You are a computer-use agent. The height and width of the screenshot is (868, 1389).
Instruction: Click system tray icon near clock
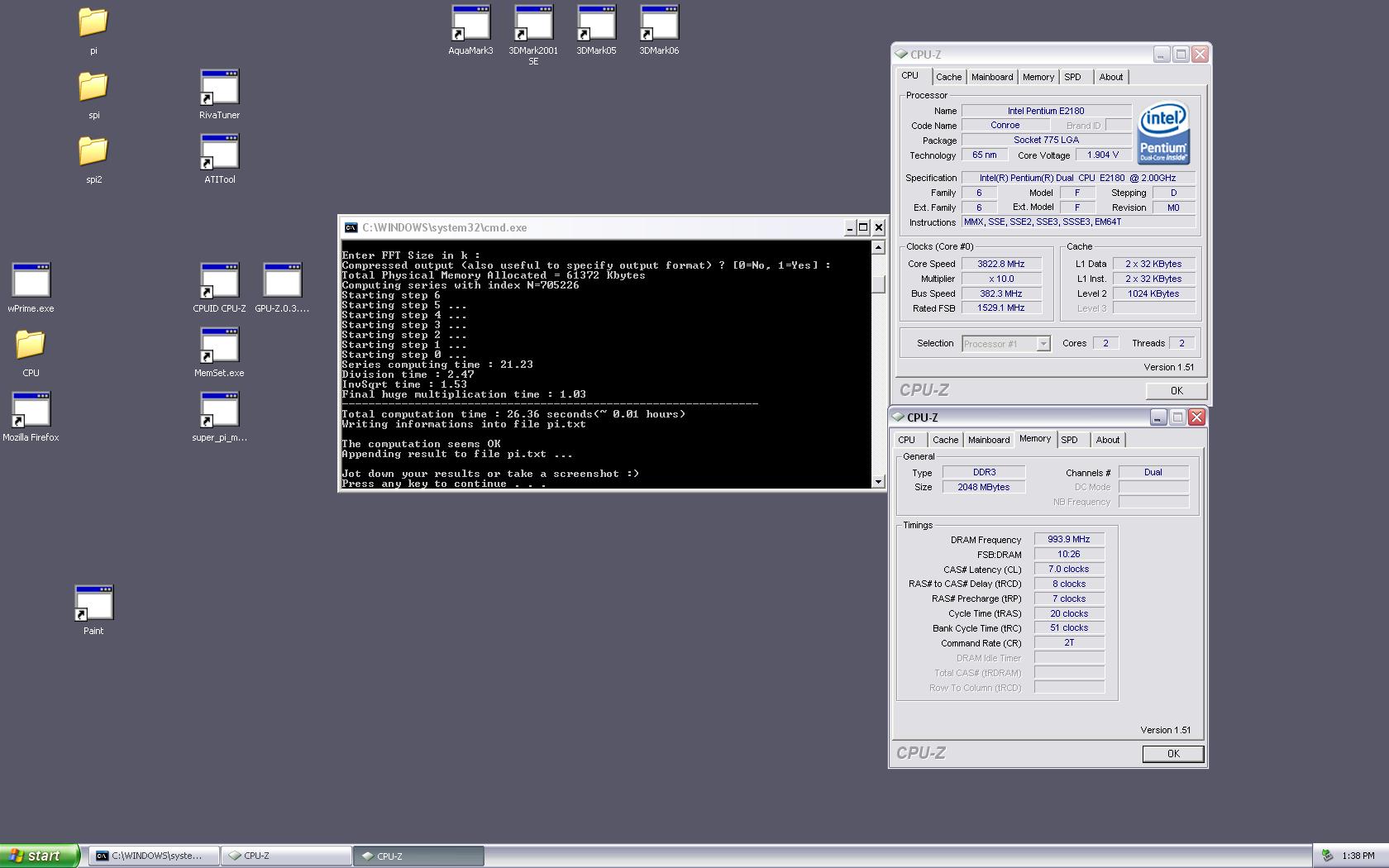1328,856
